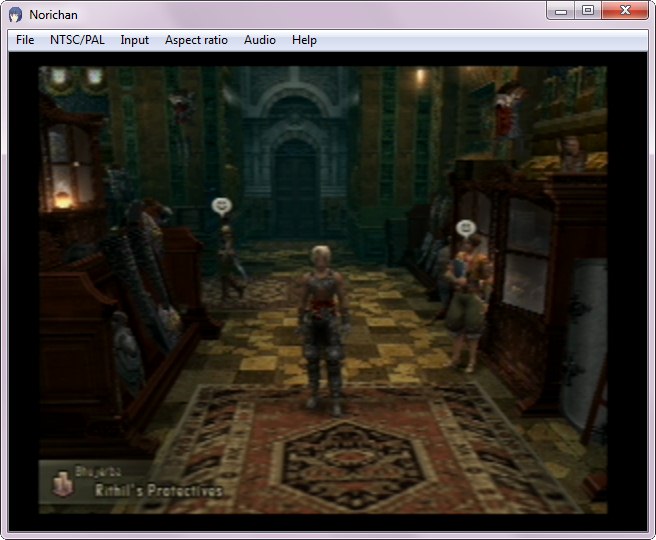This screenshot has height=540, width=656.
Task: Open the NTSC/PAL menu
Action: 77,40
